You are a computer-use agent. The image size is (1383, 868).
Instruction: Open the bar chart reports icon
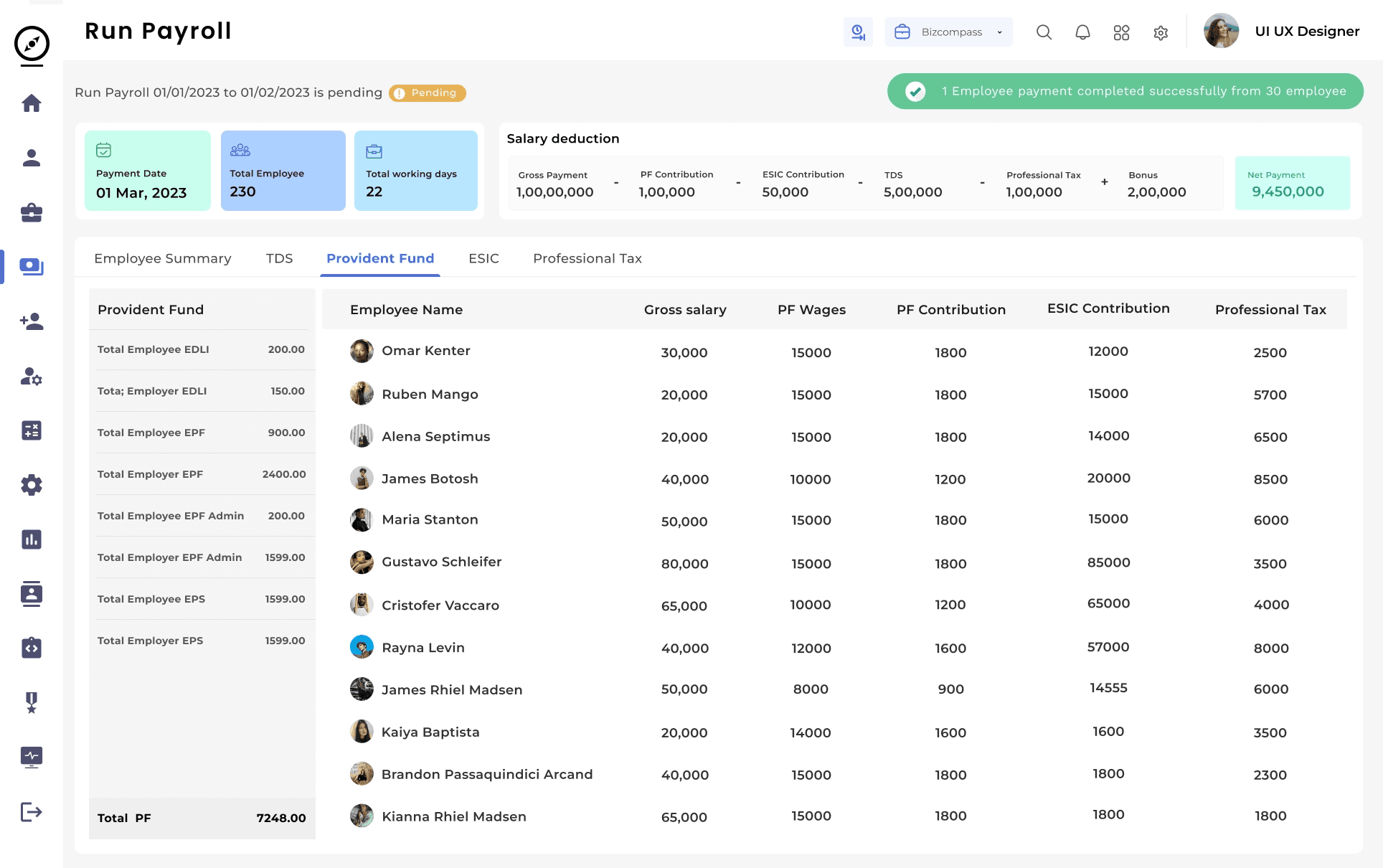click(x=32, y=539)
